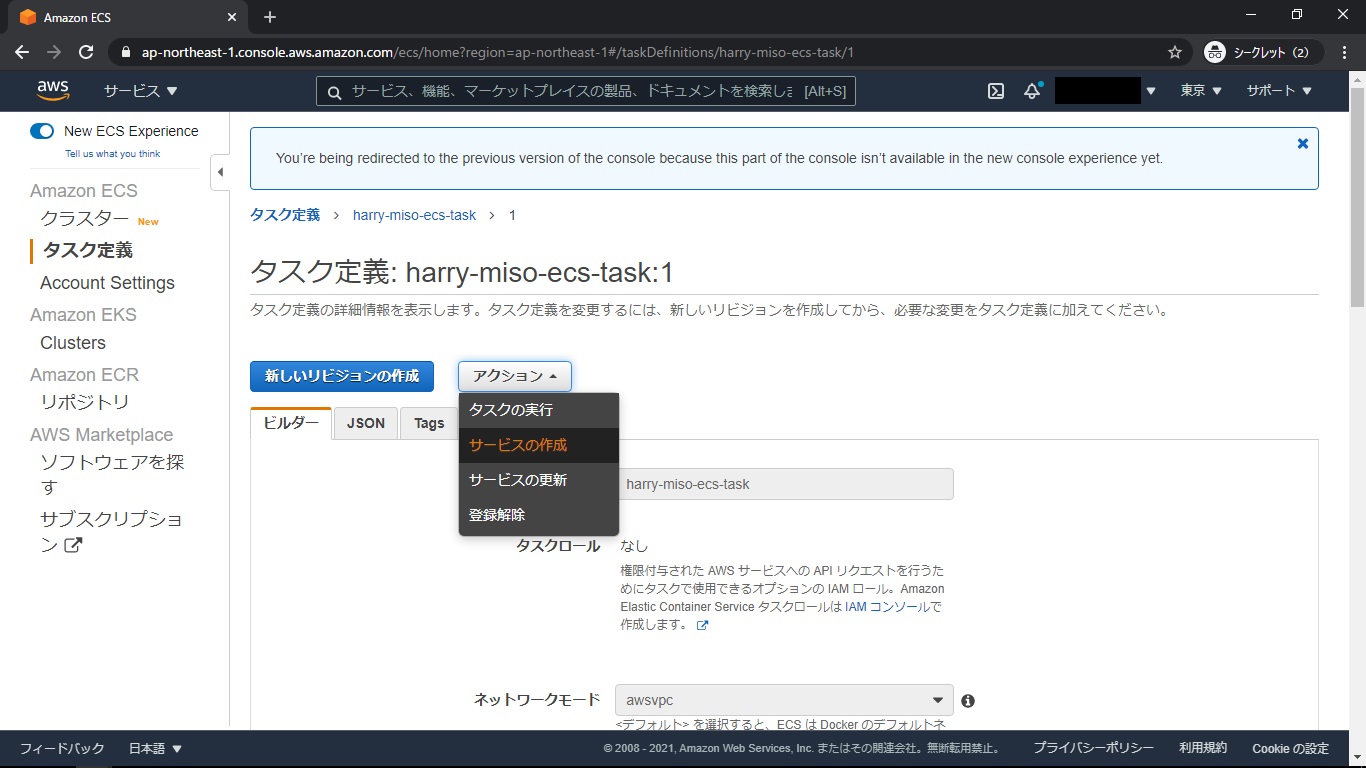This screenshot has height=768, width=1366.
Task: Toggle New ECS Experience switch
Action: (42, 131)
